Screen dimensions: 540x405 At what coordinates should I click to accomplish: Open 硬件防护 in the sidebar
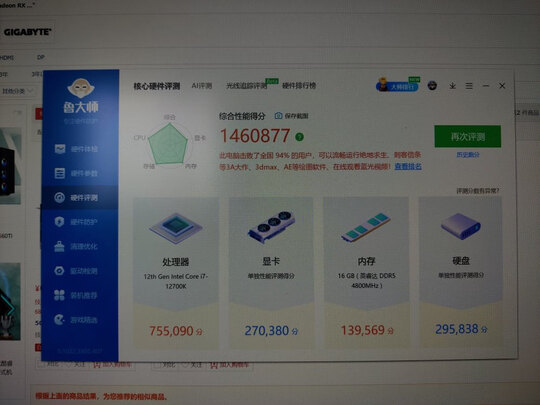pos(76,222)
